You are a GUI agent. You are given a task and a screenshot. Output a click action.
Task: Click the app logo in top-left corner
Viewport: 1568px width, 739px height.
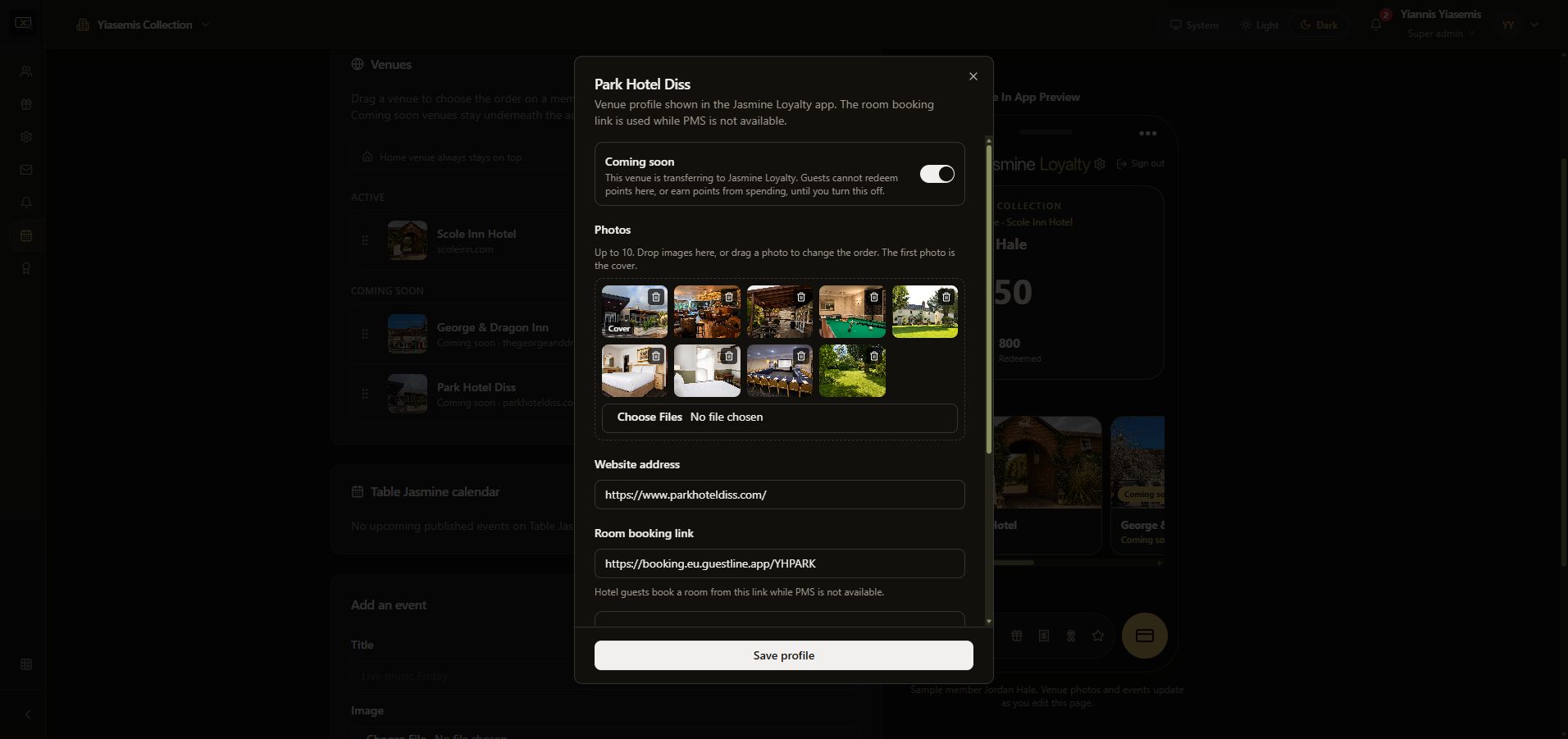pos(24,24)
